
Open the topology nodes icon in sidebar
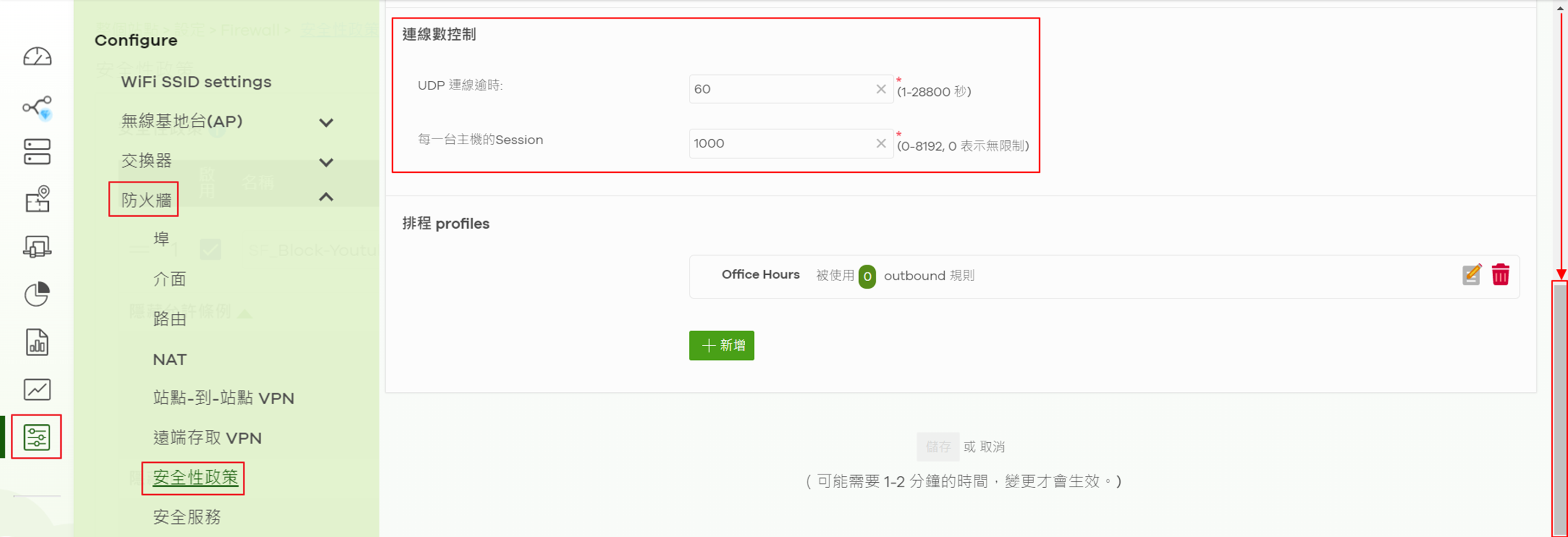pos(37,107)
